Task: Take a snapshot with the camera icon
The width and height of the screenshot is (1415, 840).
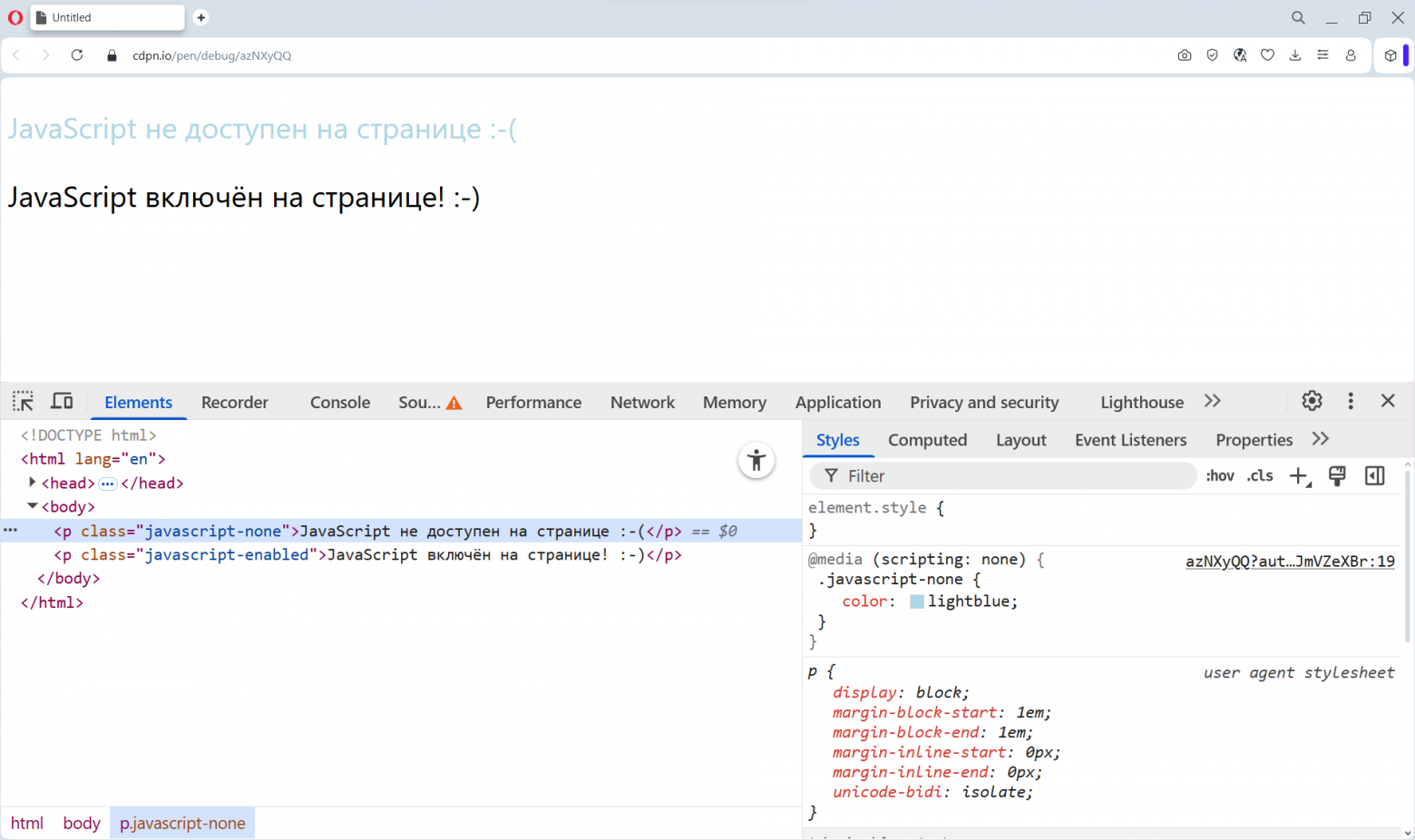Action: tap(1185, 55)
